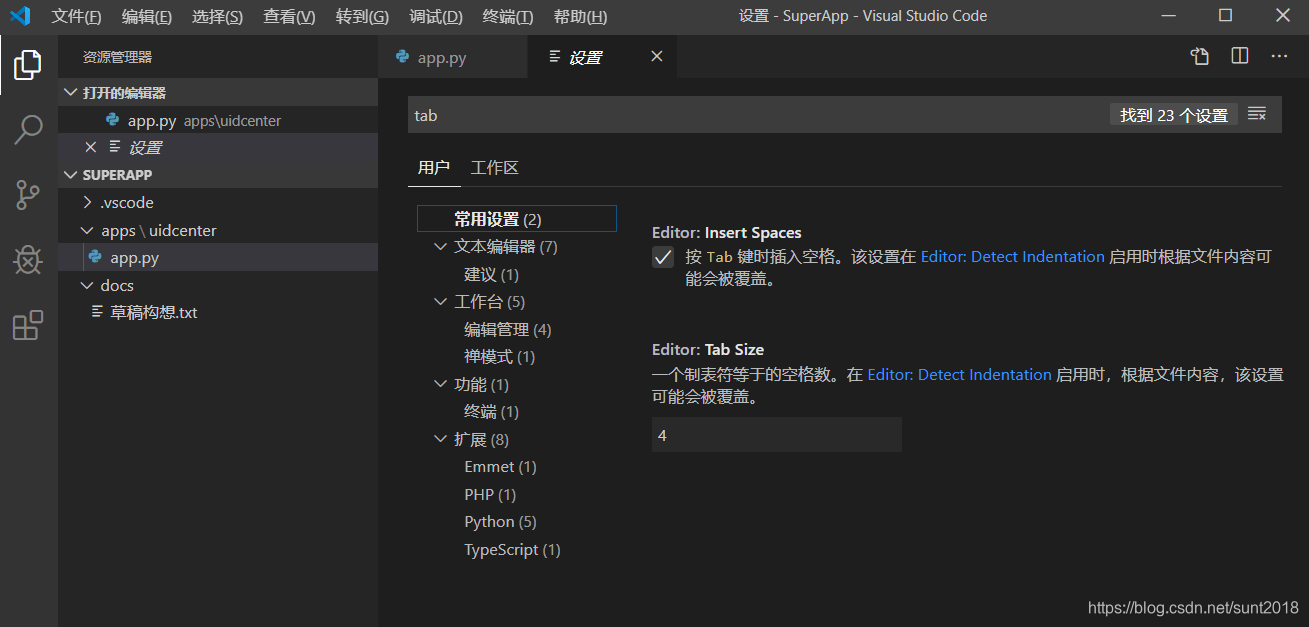Follow Detect Indentation link under Tab Size
The width and height of the screenshot is (1309, 627).
point(959,375)
